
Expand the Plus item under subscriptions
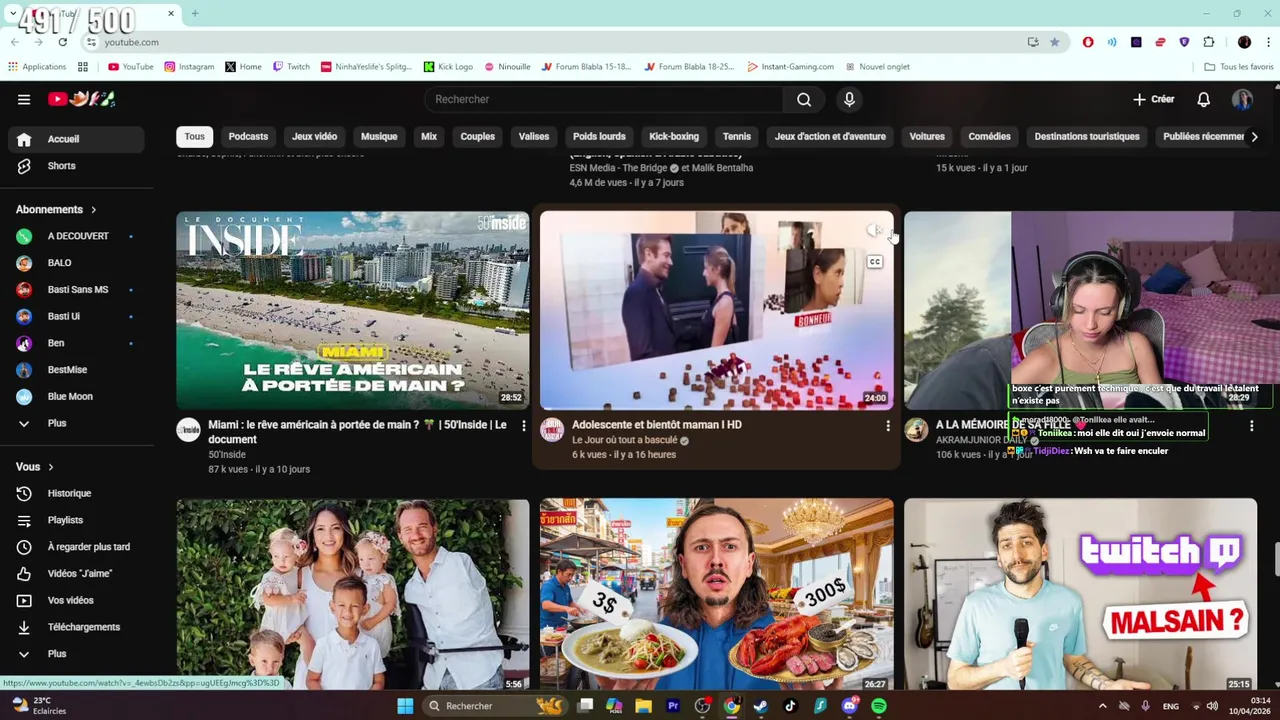(76, 423)
